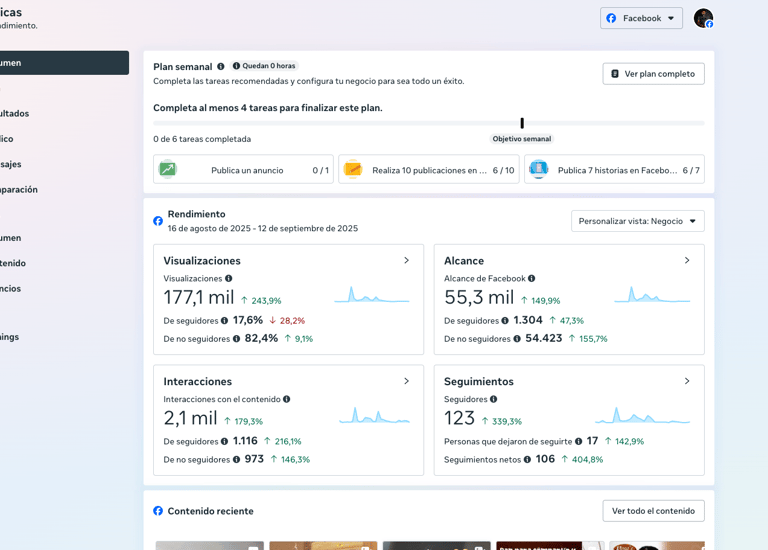The width and height of the screenshot is (768, 550).
Task: Click the 404,8% net follows change
Action: click(x=582, y=459)
